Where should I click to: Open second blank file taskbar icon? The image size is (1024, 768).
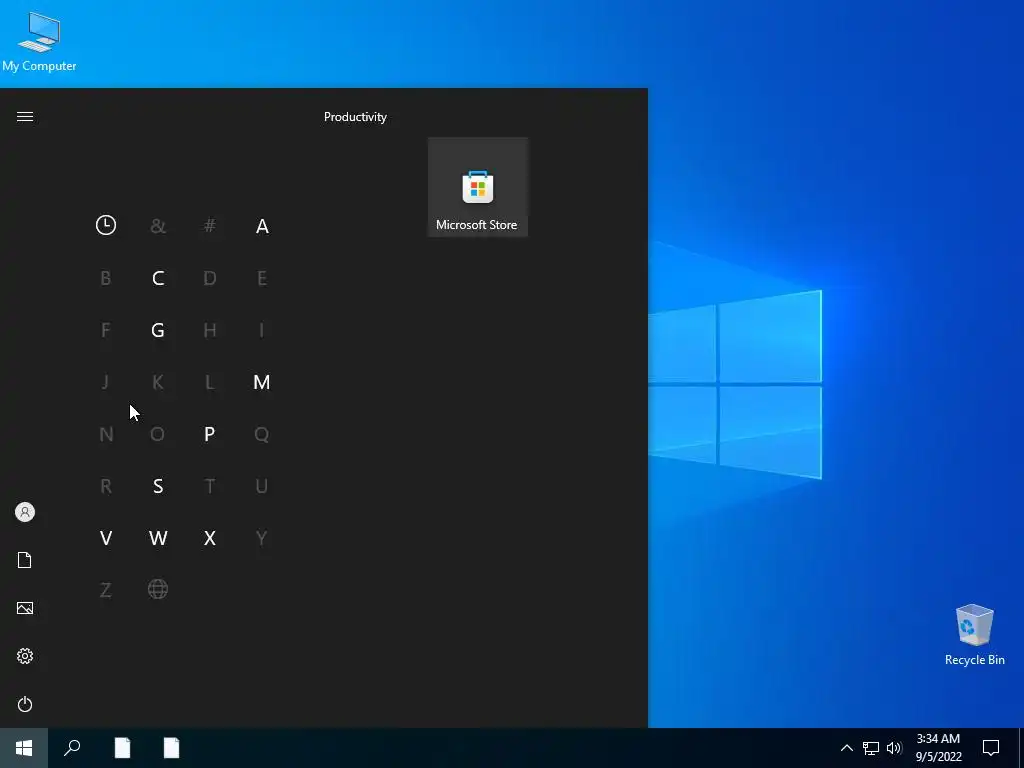[x=171, y=748]
